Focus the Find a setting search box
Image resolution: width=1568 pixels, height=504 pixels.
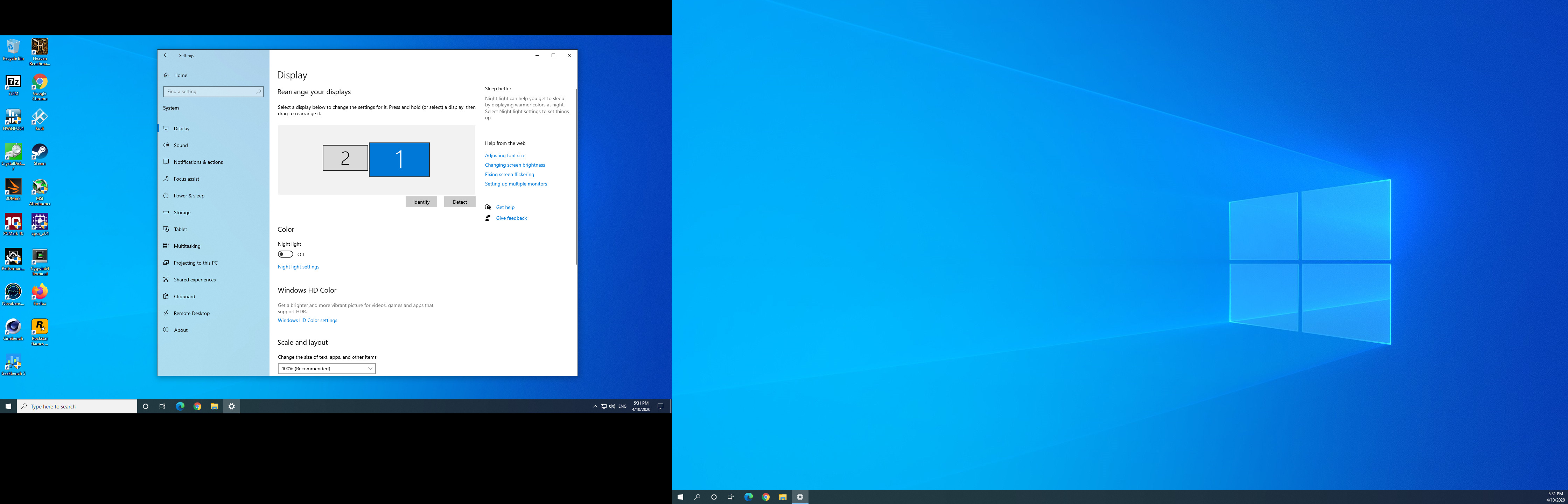pos(213,91)
